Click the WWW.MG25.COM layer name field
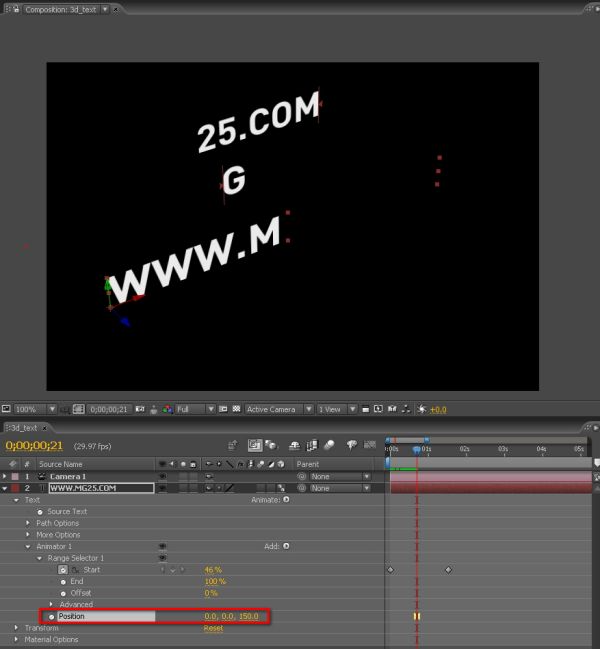The width and height of the screenshot is (600, 649). 101,488
